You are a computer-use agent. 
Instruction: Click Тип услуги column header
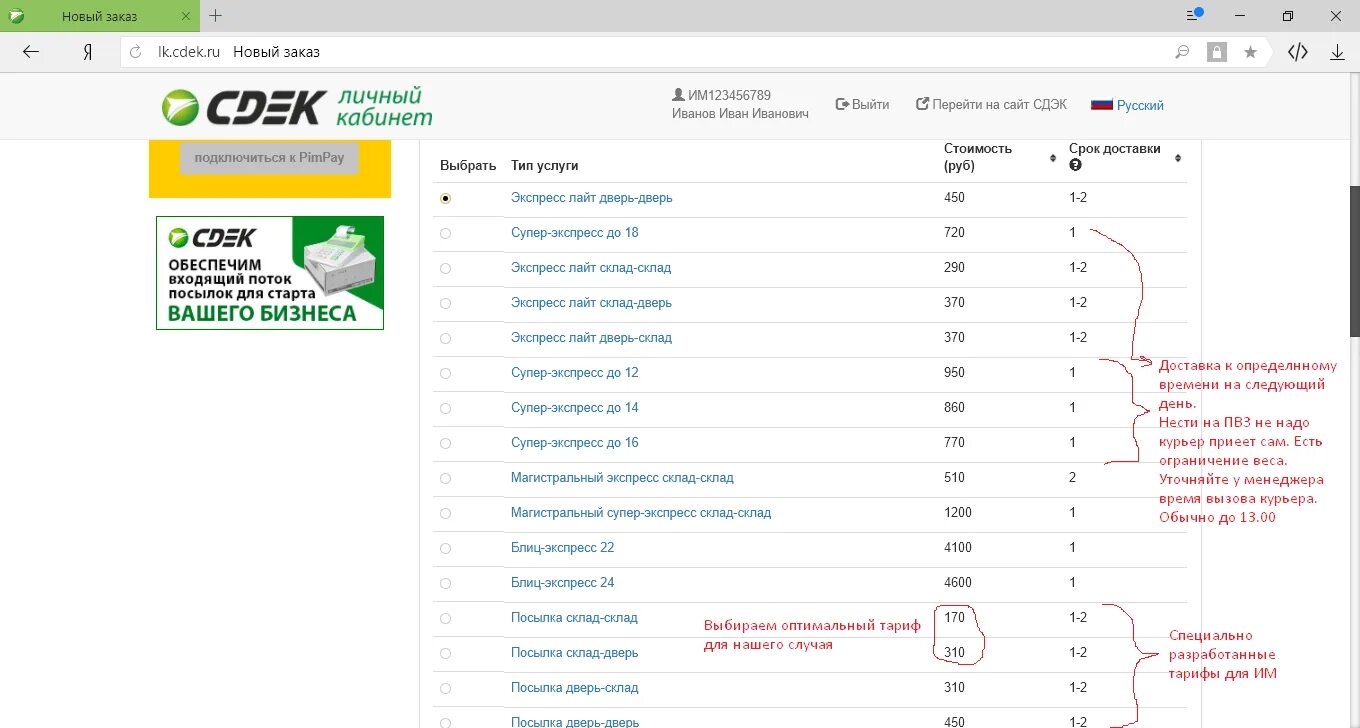tap(544, 166)
